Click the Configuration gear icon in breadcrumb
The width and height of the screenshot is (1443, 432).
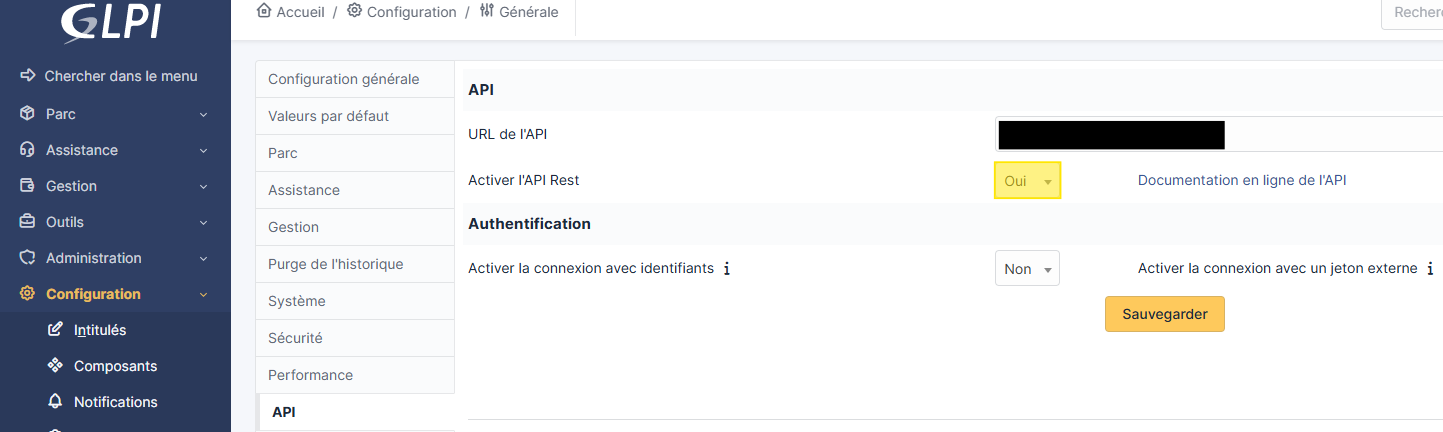[x=354, y=11]
